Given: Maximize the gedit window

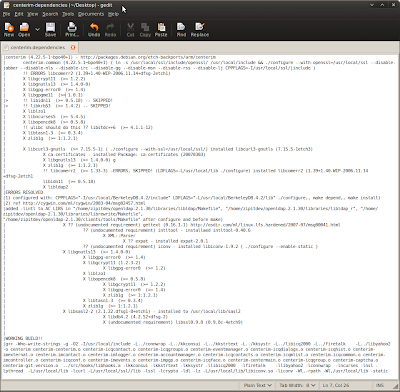Looking at the screenshot, I should click(x=382, y=5).
